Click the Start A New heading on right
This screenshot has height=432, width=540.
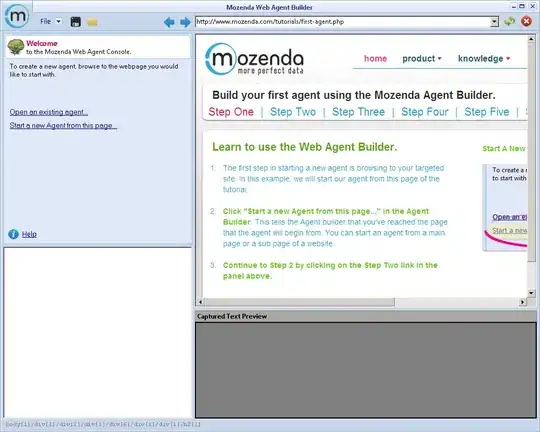pos(504,148)
